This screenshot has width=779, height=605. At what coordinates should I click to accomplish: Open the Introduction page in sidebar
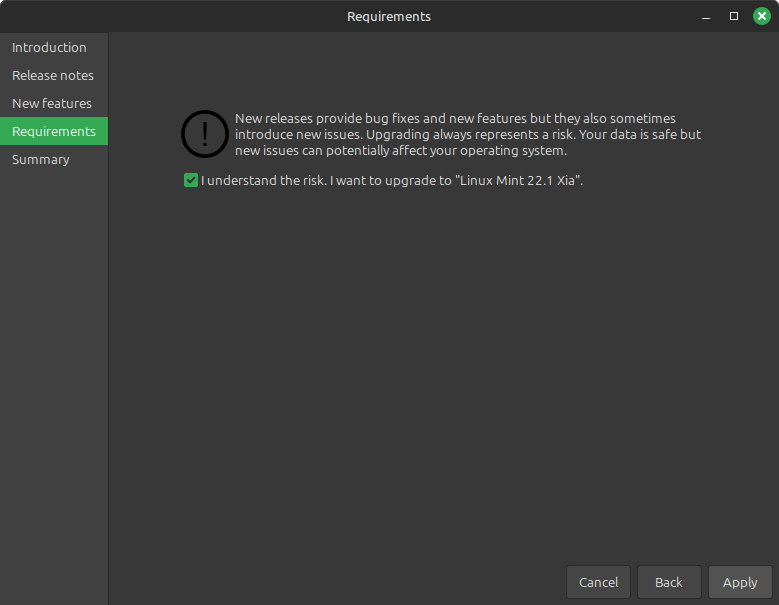point(49,47)
